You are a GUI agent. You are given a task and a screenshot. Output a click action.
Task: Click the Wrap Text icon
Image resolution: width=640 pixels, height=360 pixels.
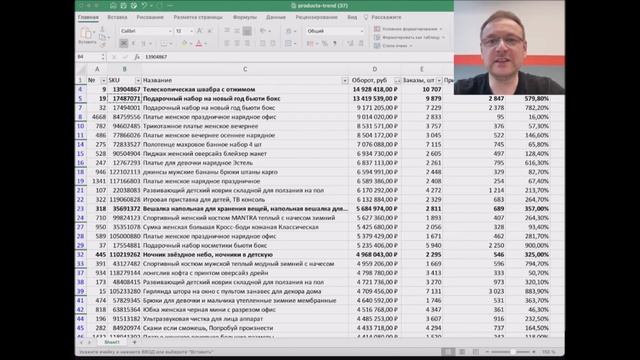point(289,31)
